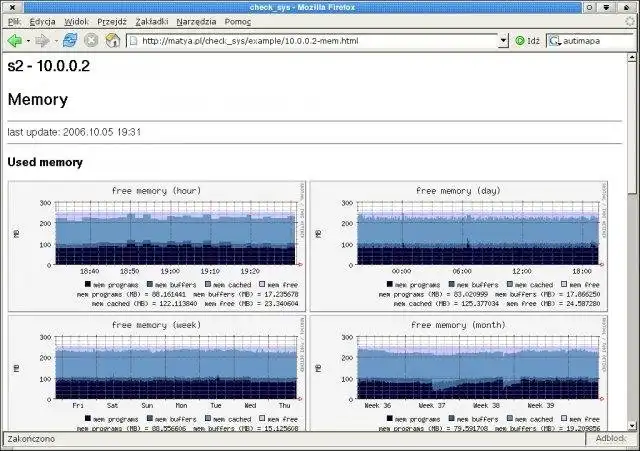Click the 's2 - 10.0.0.2' heading

[49, 66]
